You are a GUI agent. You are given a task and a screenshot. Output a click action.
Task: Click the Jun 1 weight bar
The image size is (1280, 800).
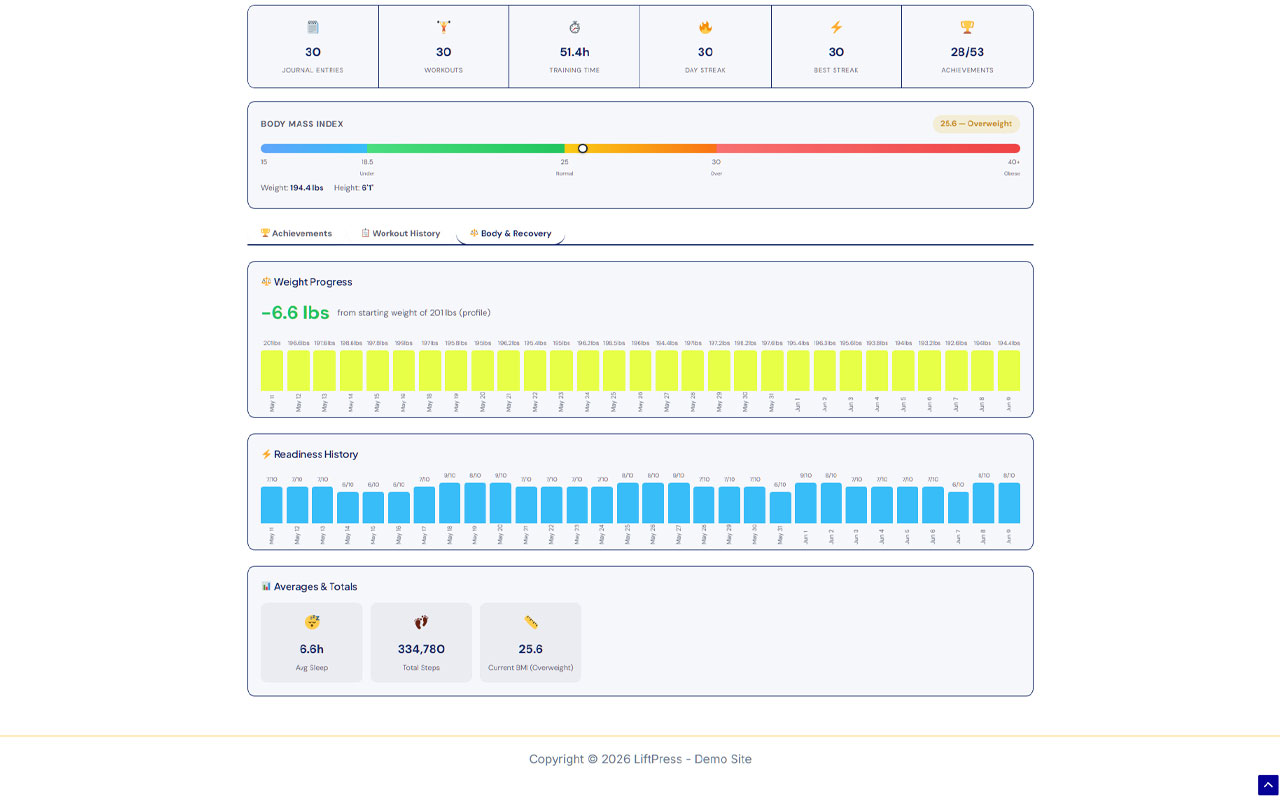pyautogui.click(x=798, y=371)
